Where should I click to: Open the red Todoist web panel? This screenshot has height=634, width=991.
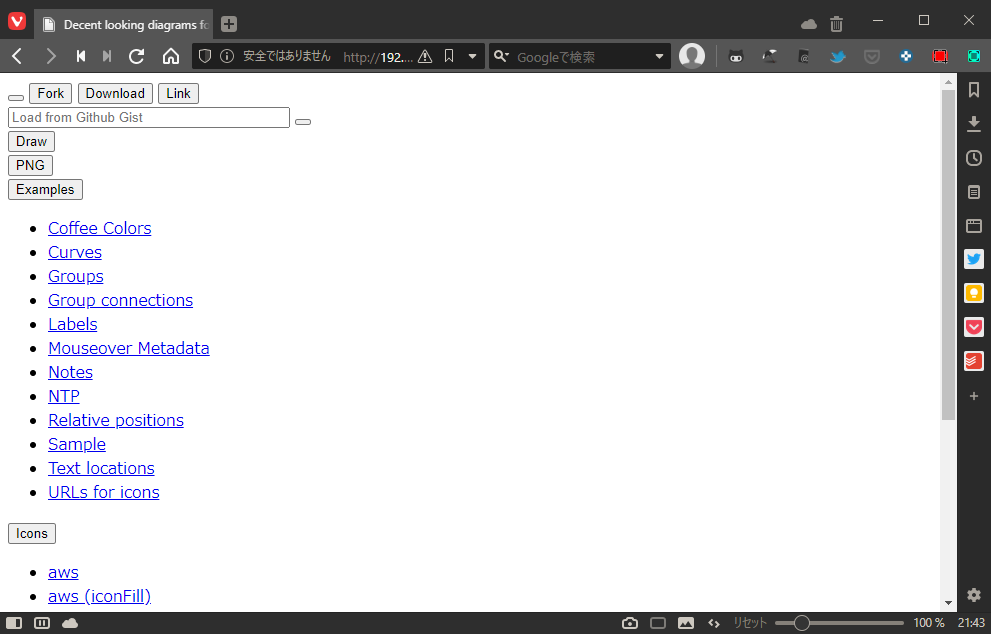[974, 361]
